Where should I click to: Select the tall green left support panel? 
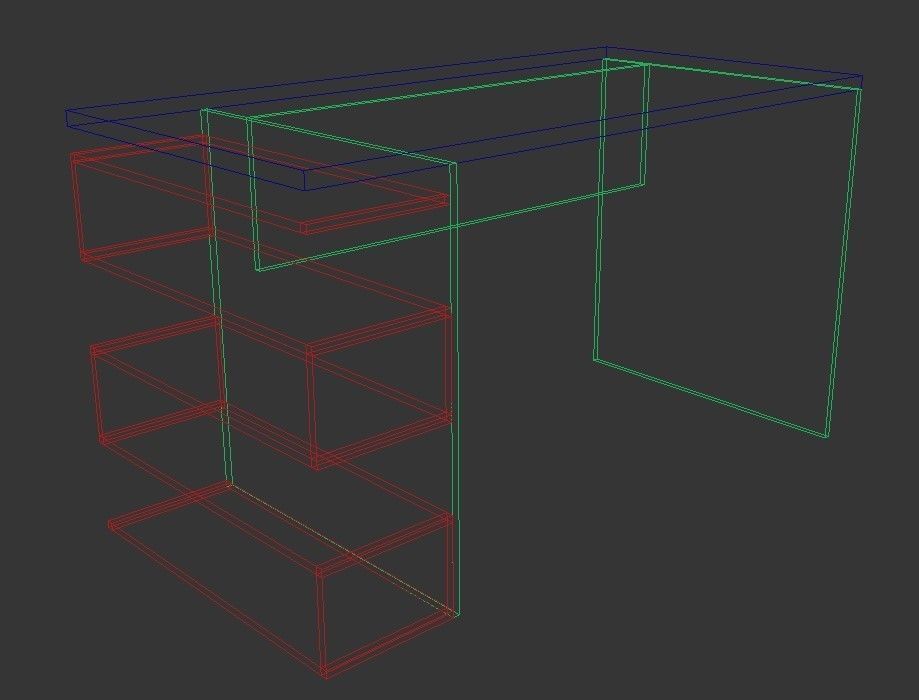point(330,362)
